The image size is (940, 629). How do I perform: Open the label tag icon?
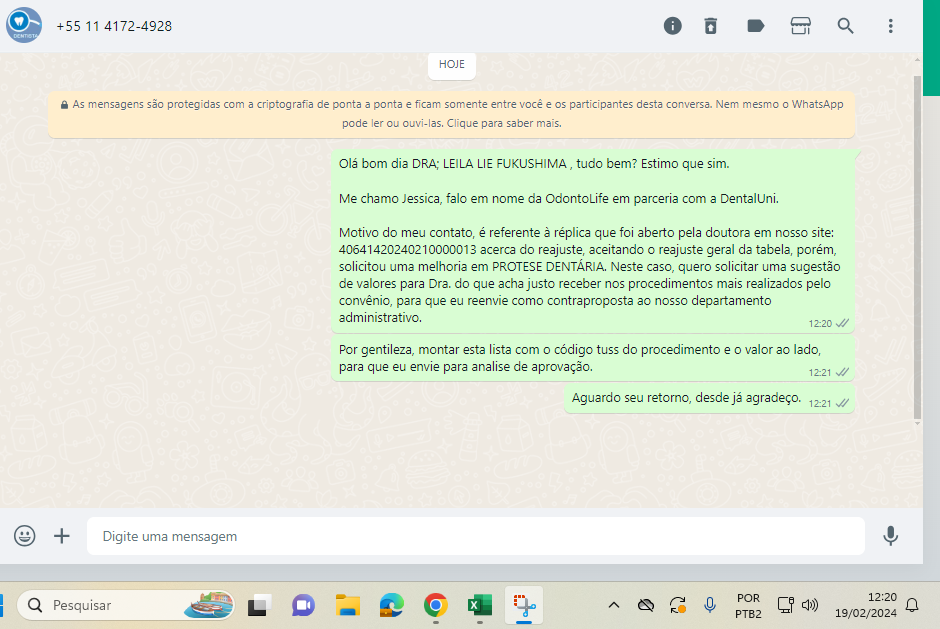point(755,26)
